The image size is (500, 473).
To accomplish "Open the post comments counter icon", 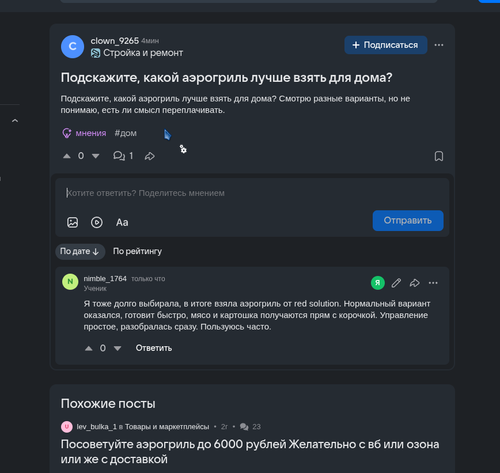I will (x=119, y=156).
